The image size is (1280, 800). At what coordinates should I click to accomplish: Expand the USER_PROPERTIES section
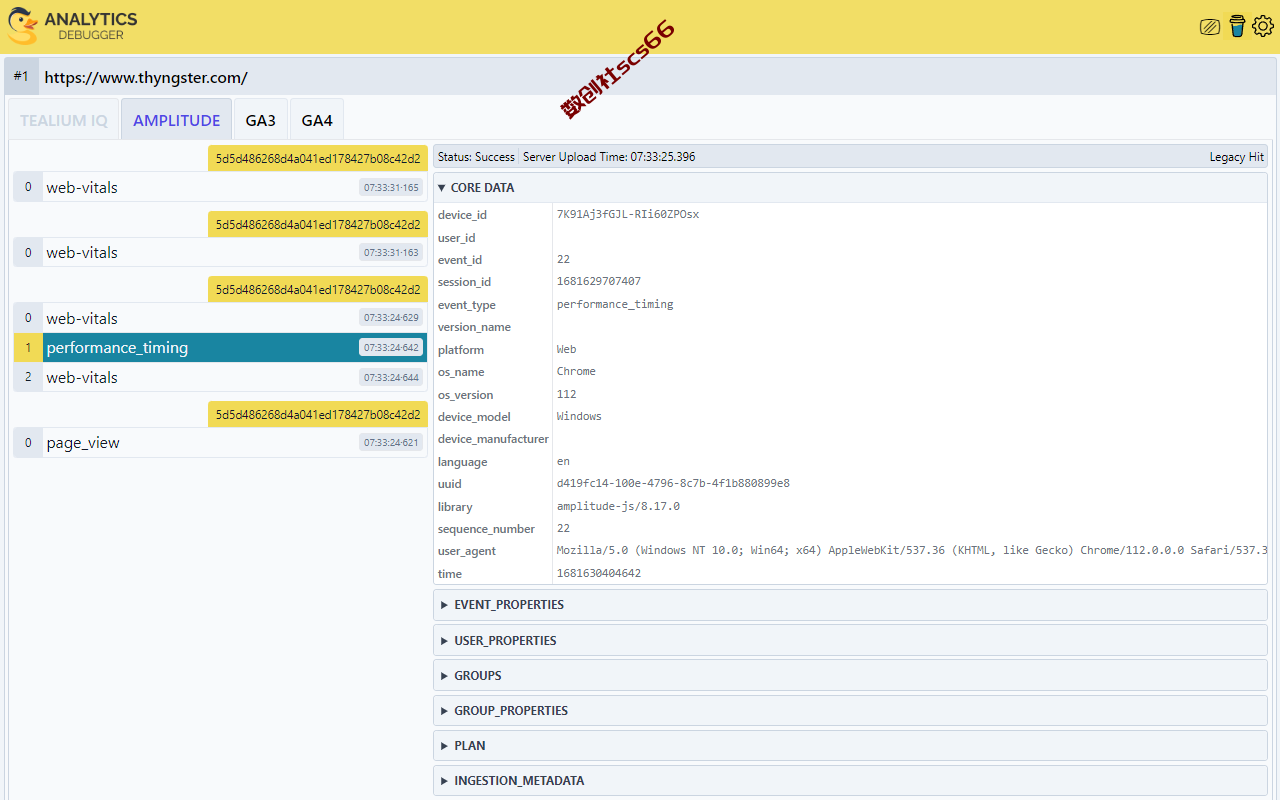(x=850, y=640)
